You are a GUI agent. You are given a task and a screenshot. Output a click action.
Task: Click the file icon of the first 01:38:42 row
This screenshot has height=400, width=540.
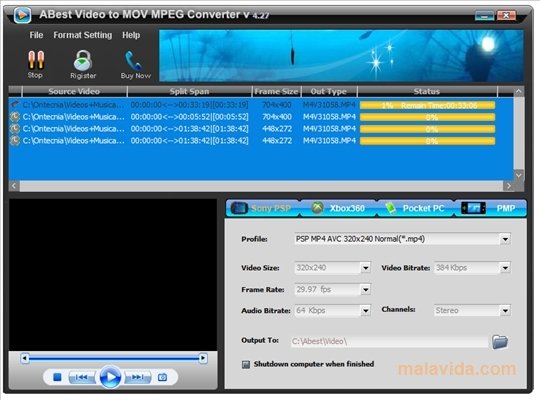(14, 129)
